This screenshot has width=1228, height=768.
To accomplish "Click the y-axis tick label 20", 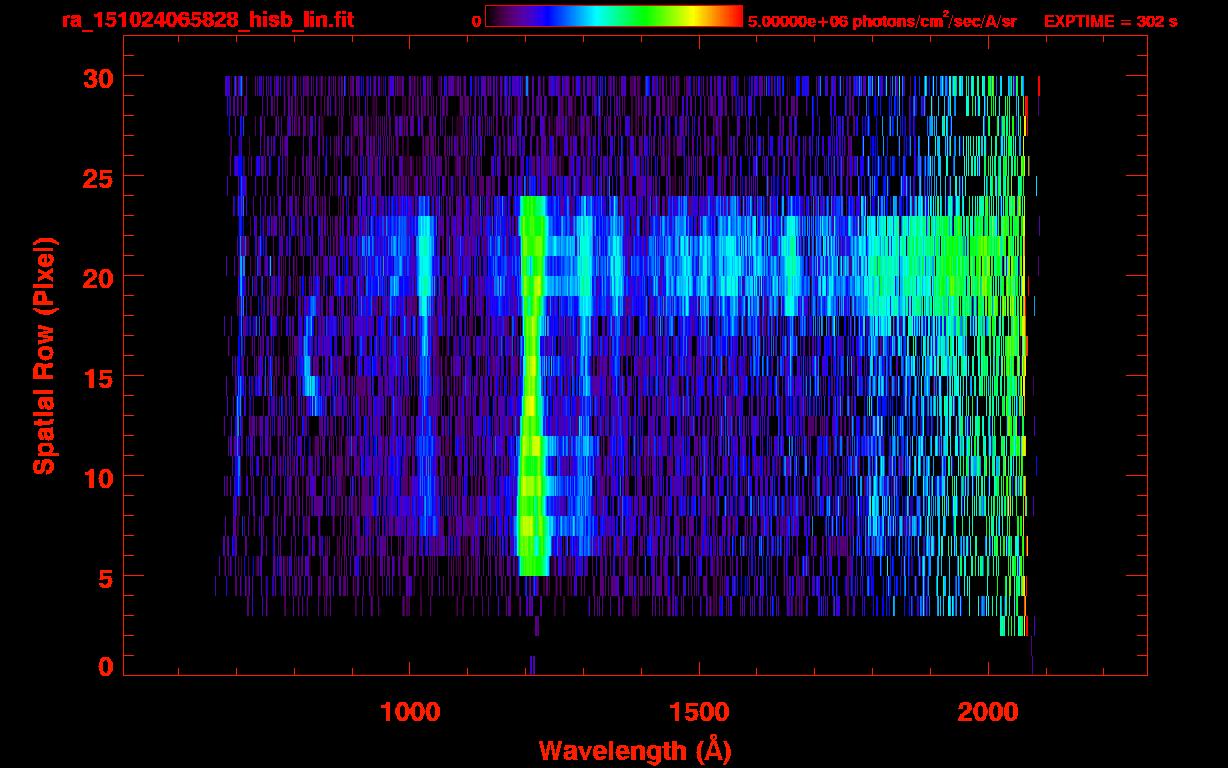I will click(96, 276).
